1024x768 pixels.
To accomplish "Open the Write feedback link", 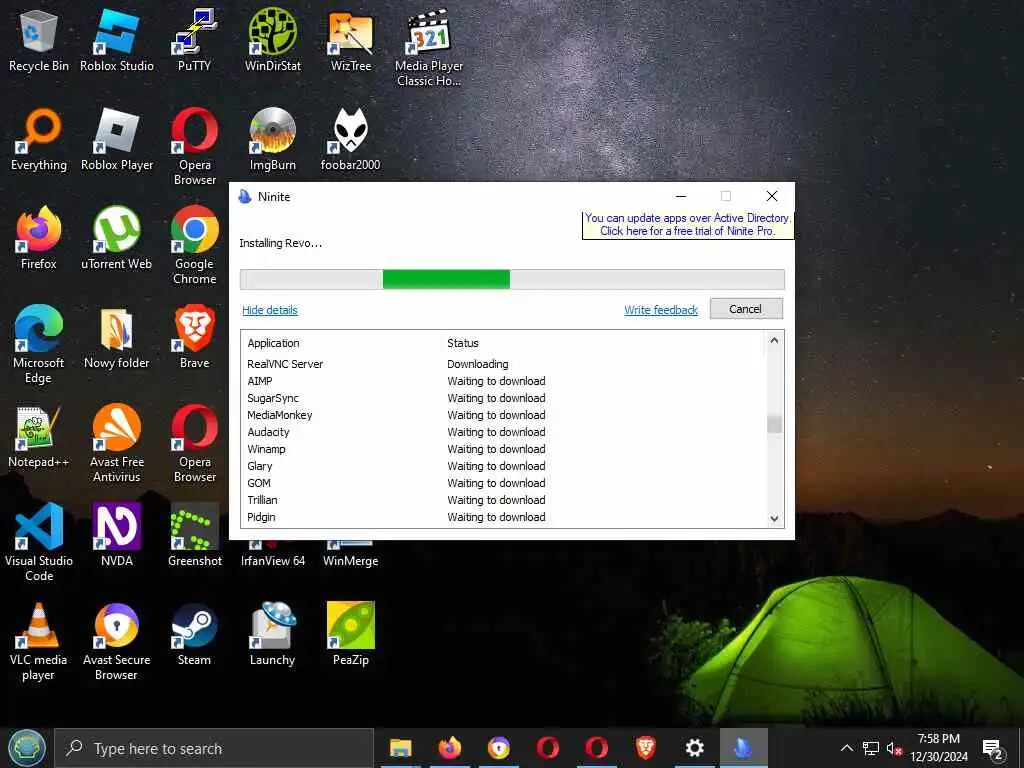I will pos(661,310).
